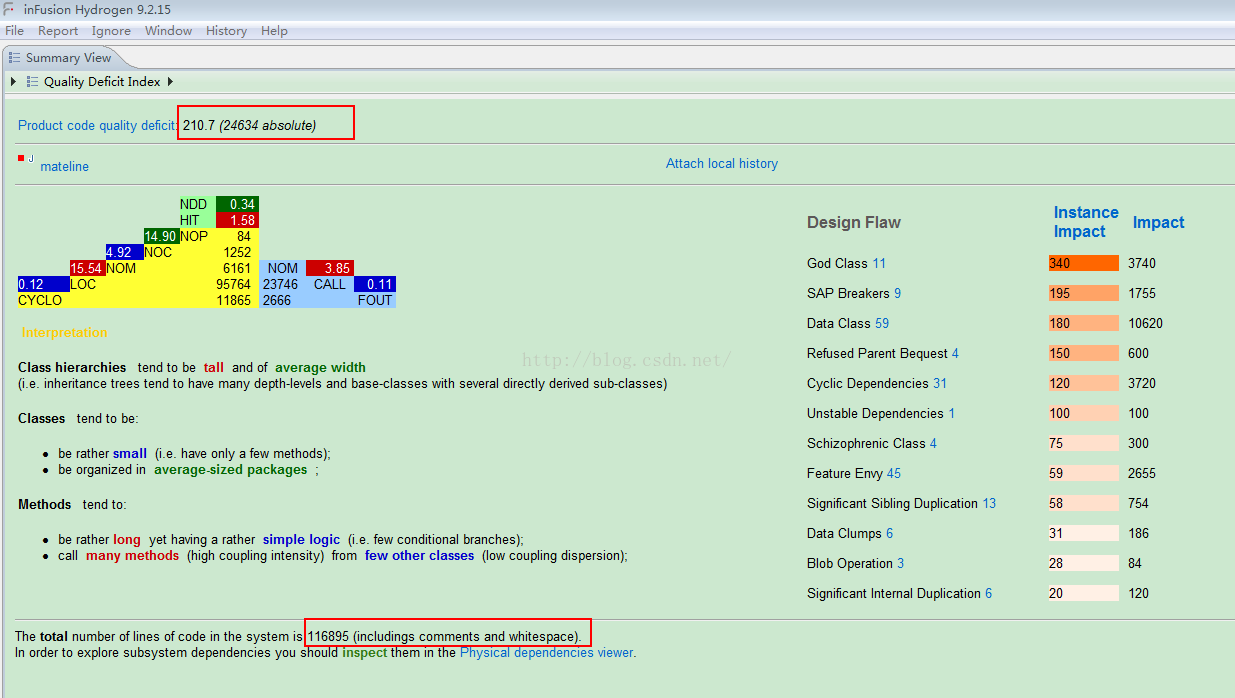Open the Schizophrenic Class 4 entry
This screenshot has width=1235, height=698.
tap(872, 443)
